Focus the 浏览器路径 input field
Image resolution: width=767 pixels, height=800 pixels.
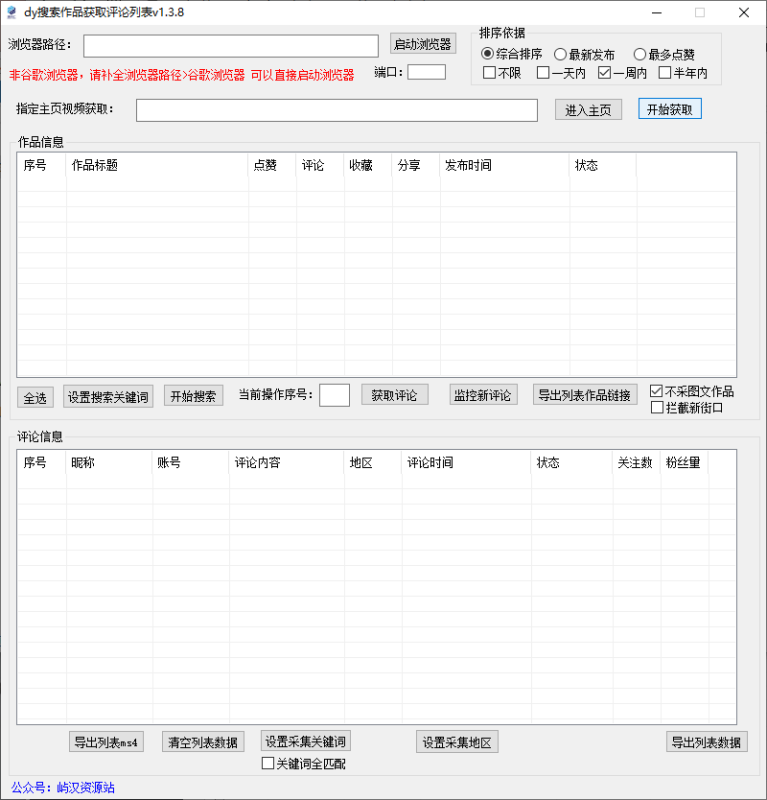(x=231, y=46)
